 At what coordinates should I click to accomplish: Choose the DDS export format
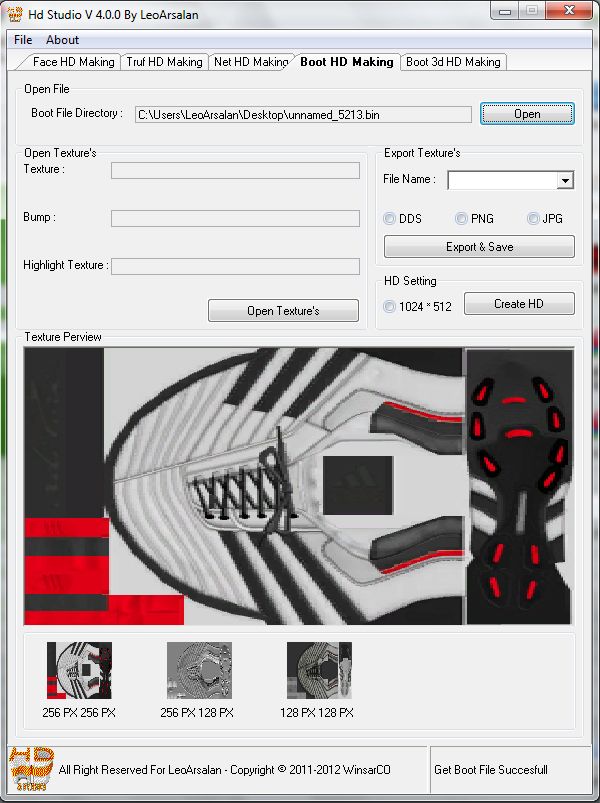tap(391, 219)
